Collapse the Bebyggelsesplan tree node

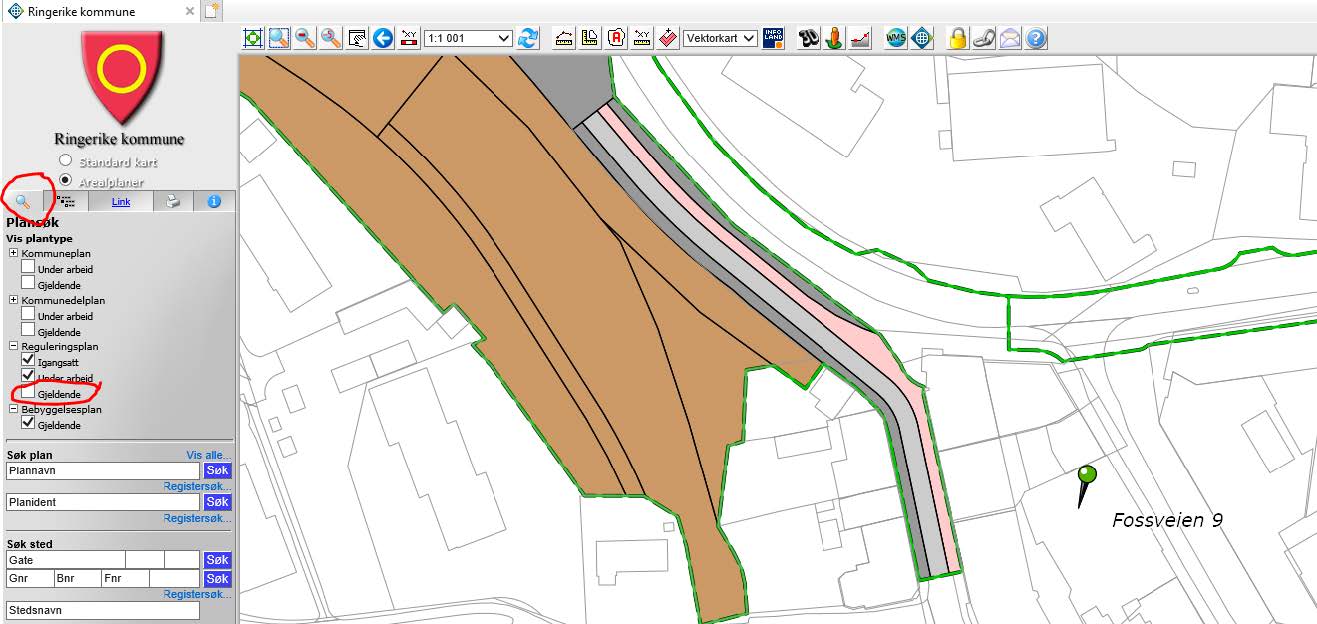pos(13,409)
